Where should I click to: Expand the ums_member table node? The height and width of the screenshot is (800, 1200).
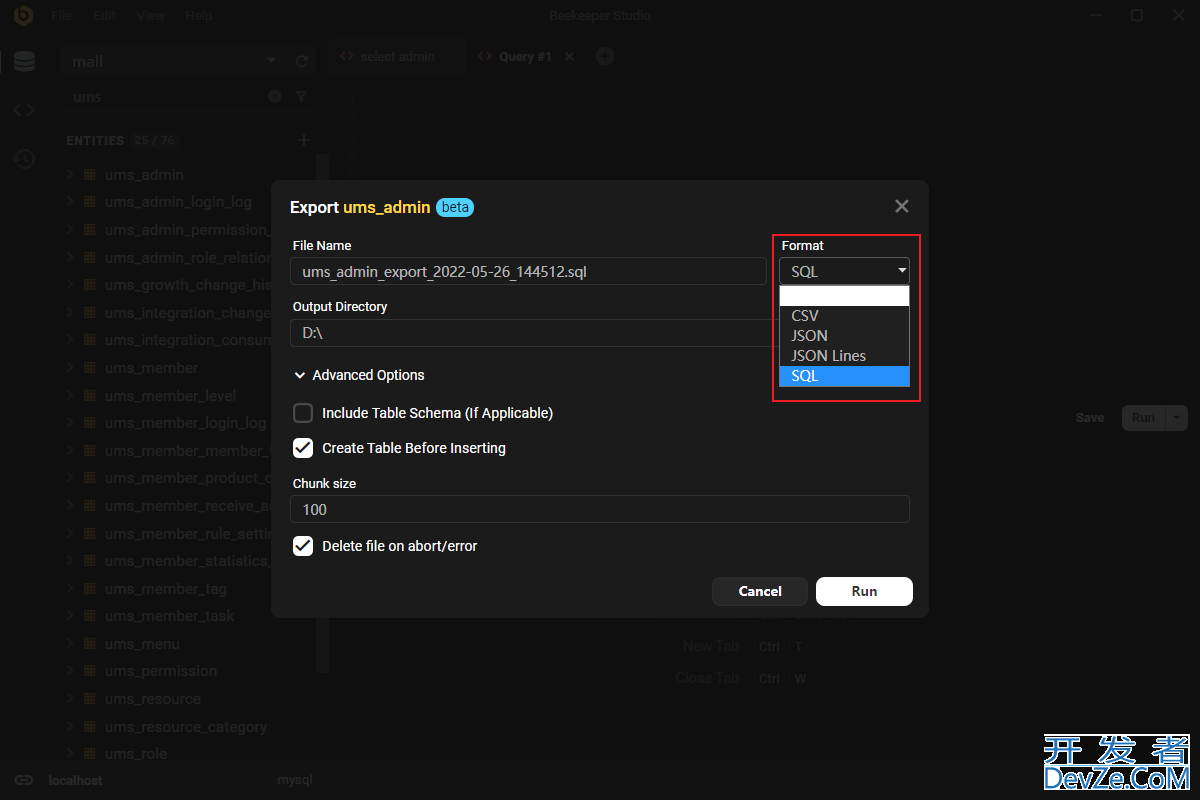(x=70, y=368)
